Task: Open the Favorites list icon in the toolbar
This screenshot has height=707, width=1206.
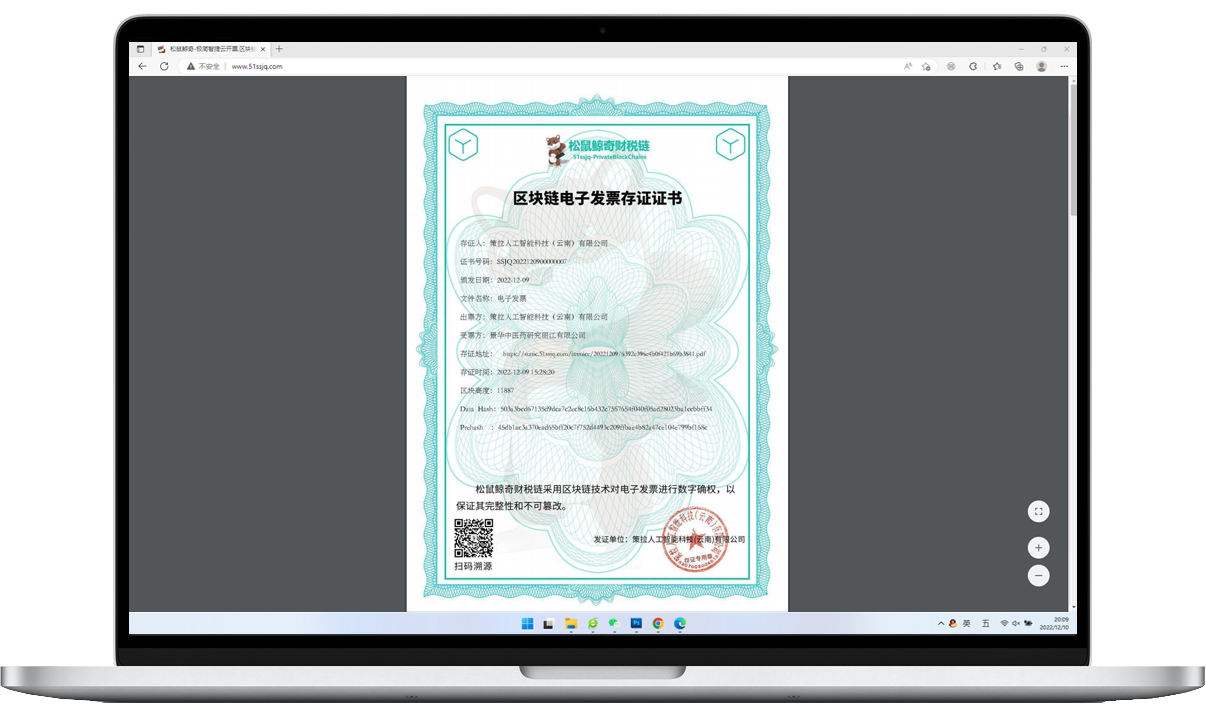Action: 997,66
